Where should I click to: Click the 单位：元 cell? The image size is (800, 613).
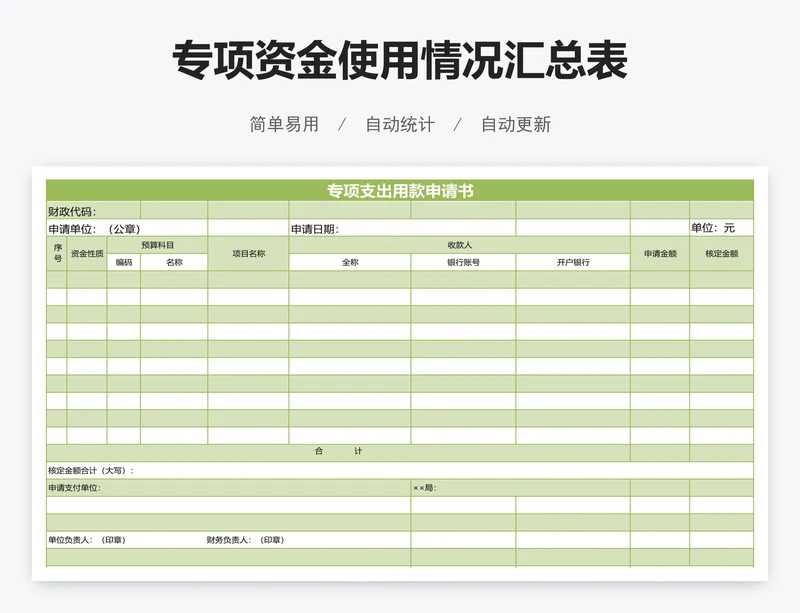(721, 228)
